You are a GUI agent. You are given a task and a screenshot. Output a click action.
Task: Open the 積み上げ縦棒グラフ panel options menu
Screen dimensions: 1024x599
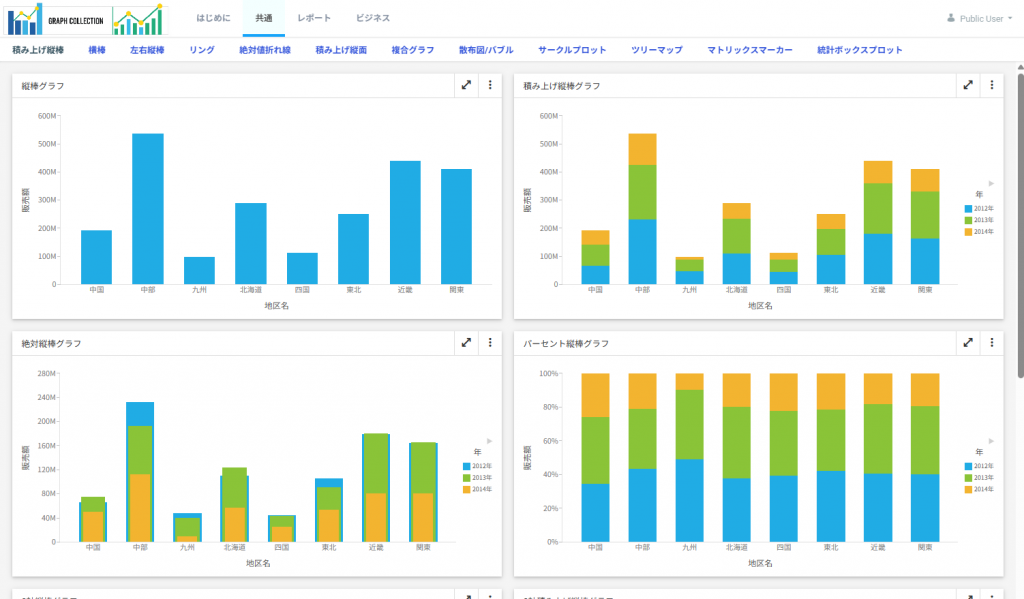(x=991, y=85)
